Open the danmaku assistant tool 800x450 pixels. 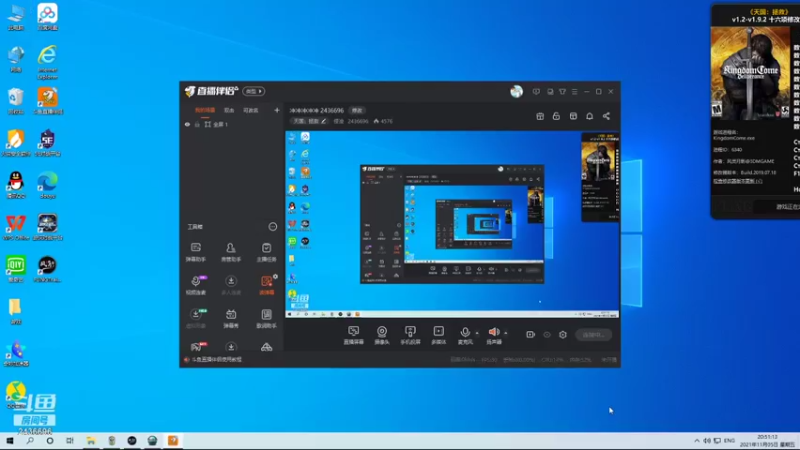pos(195,252)
